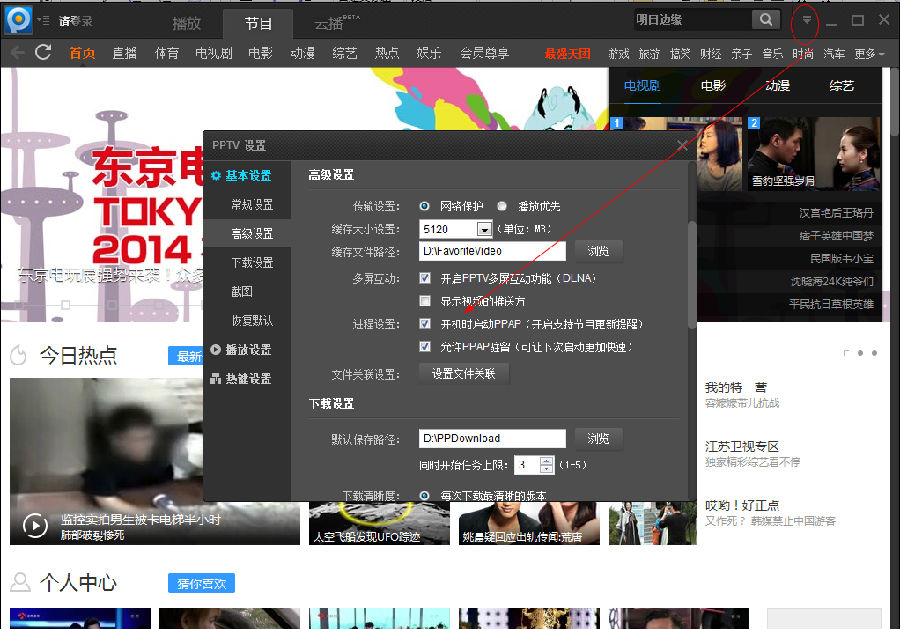Click the refresh page icon
The image size is (900, 629).
click(x=43, y=53)
